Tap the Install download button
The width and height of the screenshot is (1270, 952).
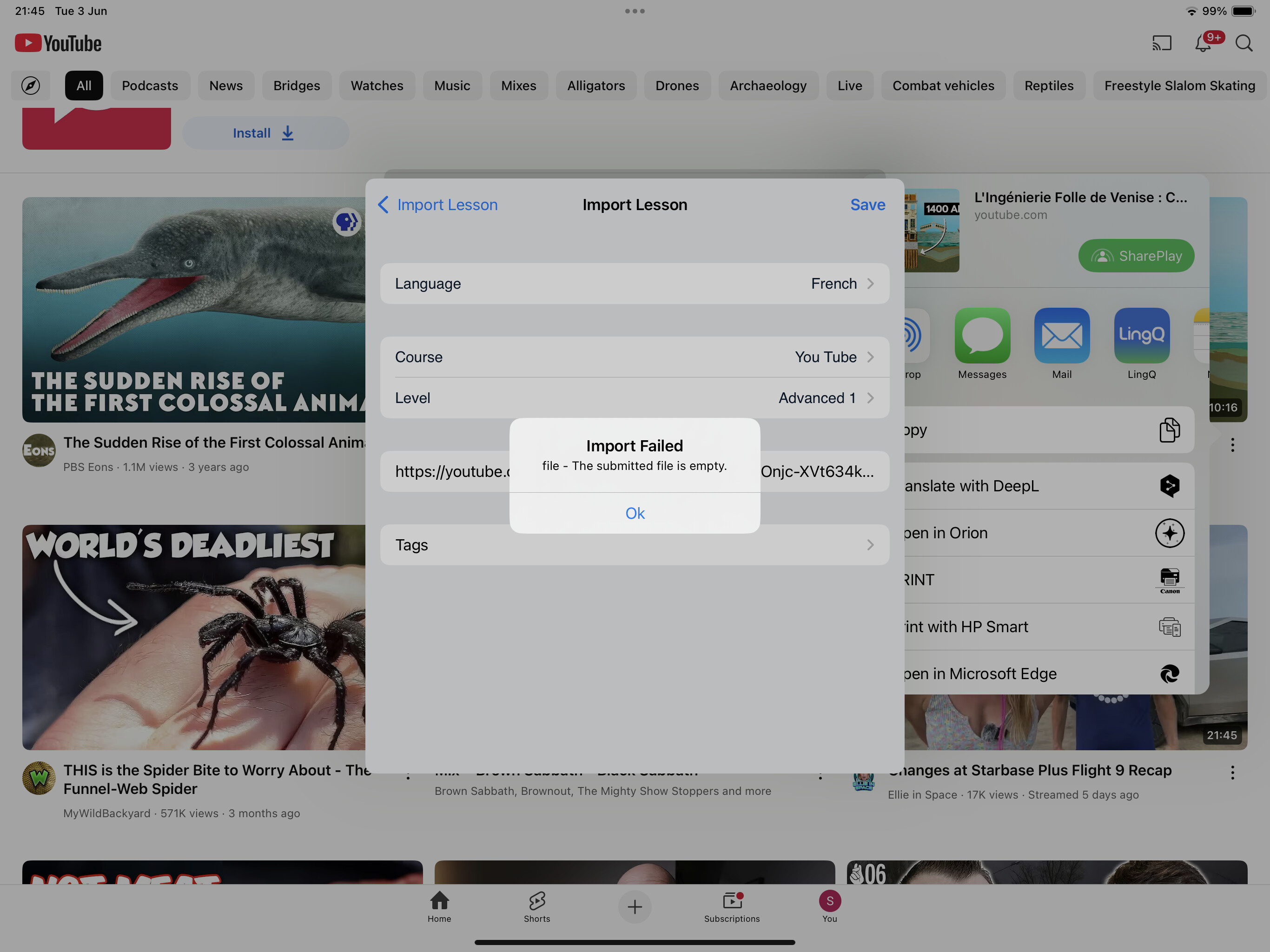[x=265, y=133]
